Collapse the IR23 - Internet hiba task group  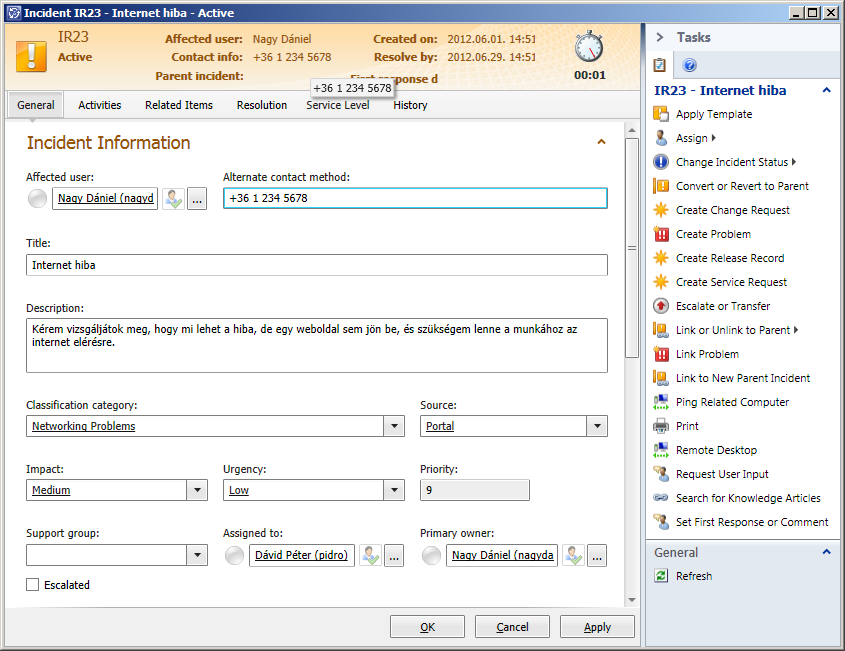826,90
